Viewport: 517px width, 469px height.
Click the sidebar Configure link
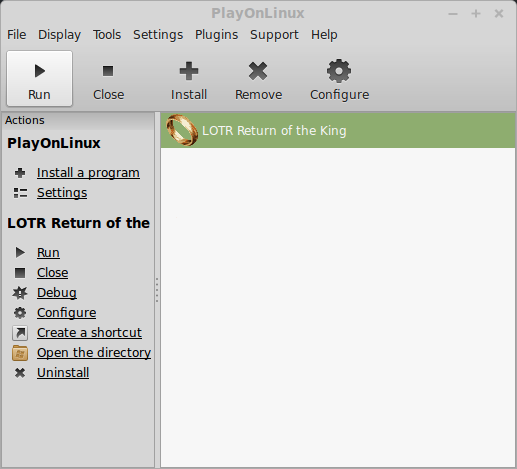[67, 313]
